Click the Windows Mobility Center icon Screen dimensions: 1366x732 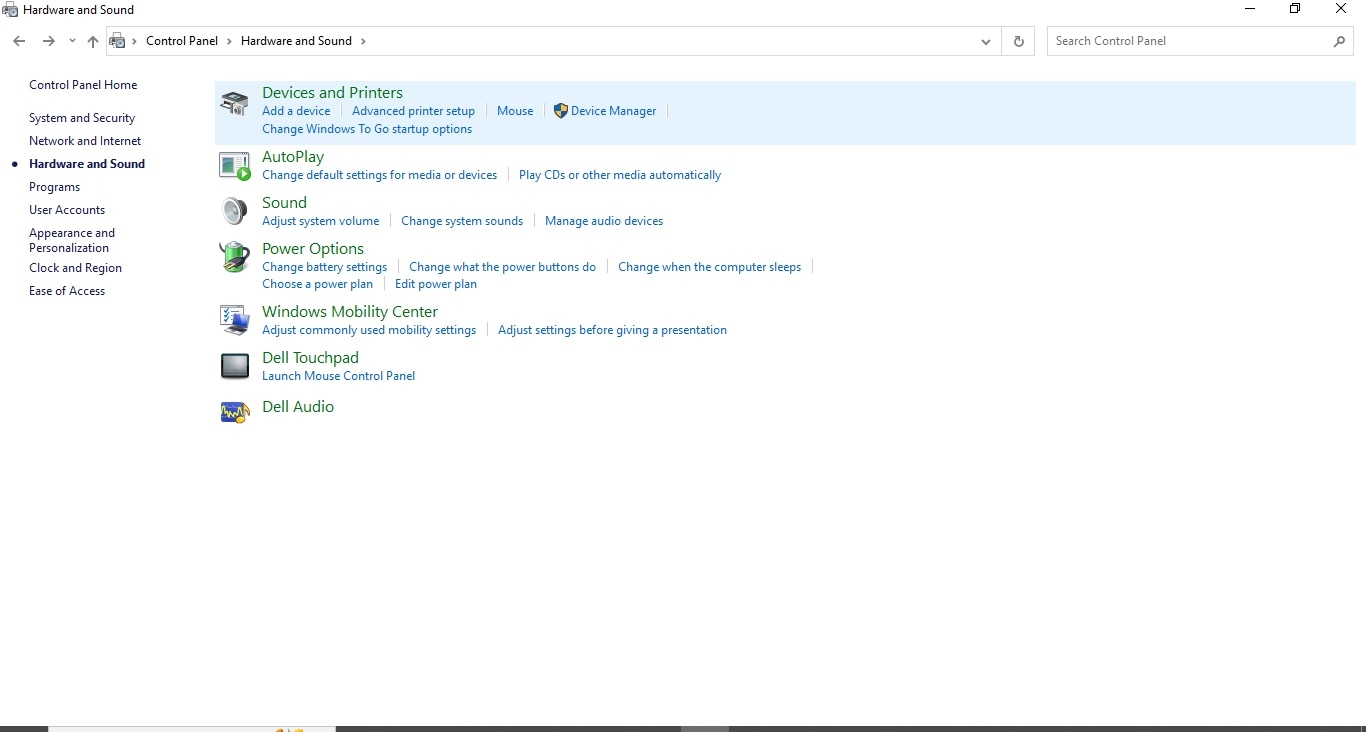pos(234,320)
